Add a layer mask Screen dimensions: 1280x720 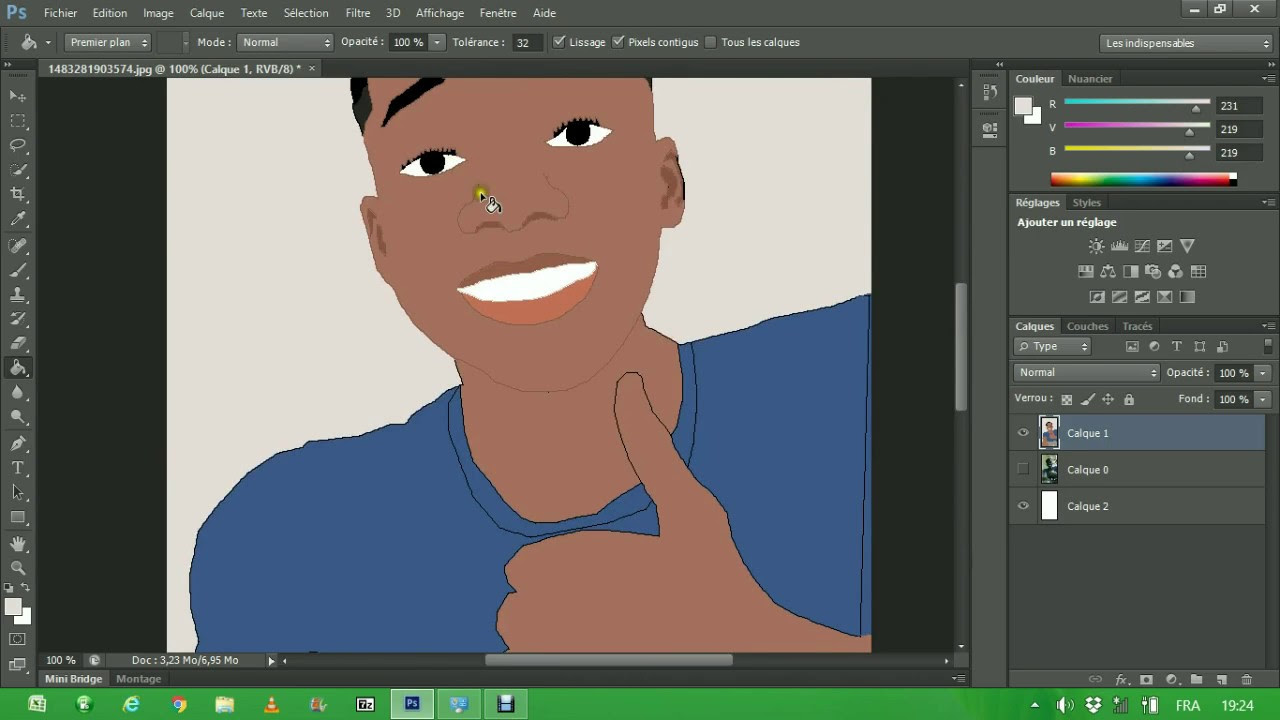tap(1146, 680)
